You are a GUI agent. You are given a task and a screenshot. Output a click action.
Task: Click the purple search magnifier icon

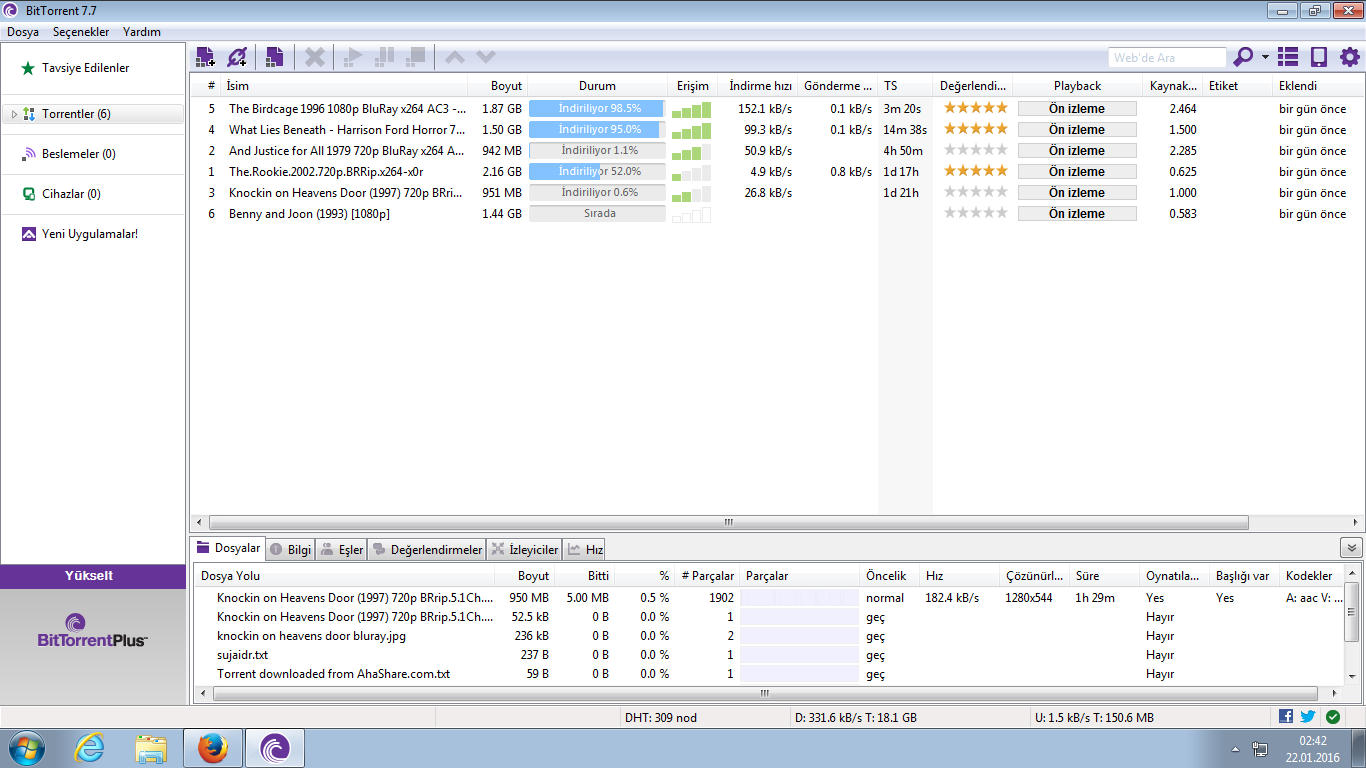tap(1243, 57)
